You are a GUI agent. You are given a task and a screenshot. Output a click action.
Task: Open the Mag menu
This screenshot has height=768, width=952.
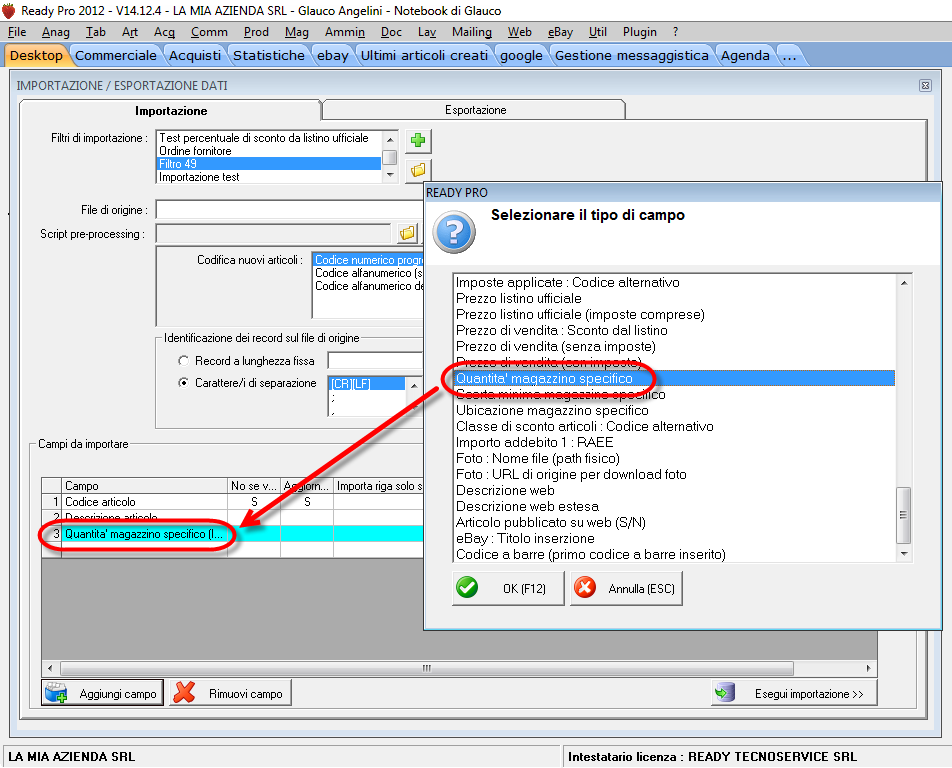tap(297, 32)
